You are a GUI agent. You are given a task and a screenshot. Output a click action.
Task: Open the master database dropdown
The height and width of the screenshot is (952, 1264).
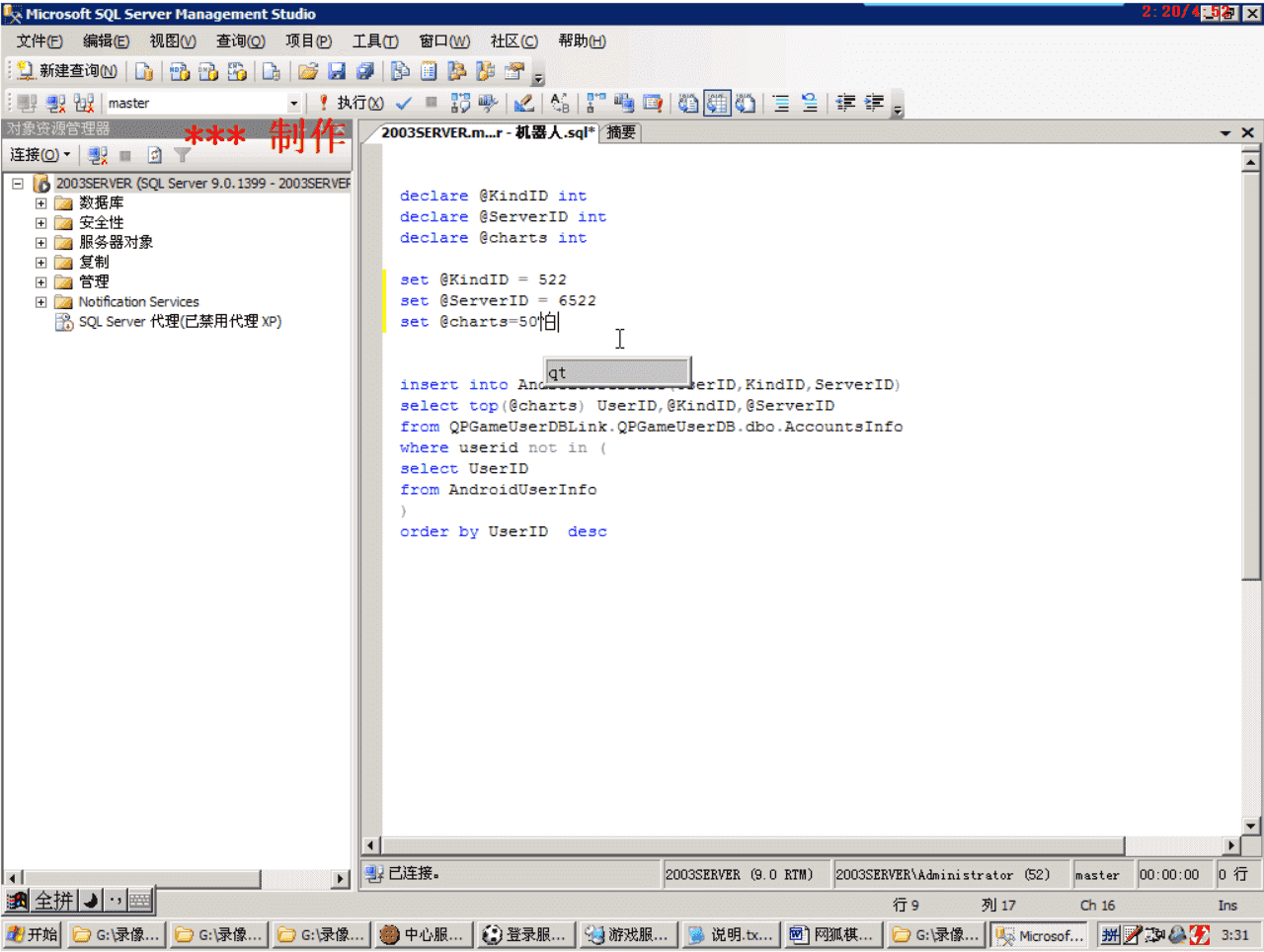point(293,103)
